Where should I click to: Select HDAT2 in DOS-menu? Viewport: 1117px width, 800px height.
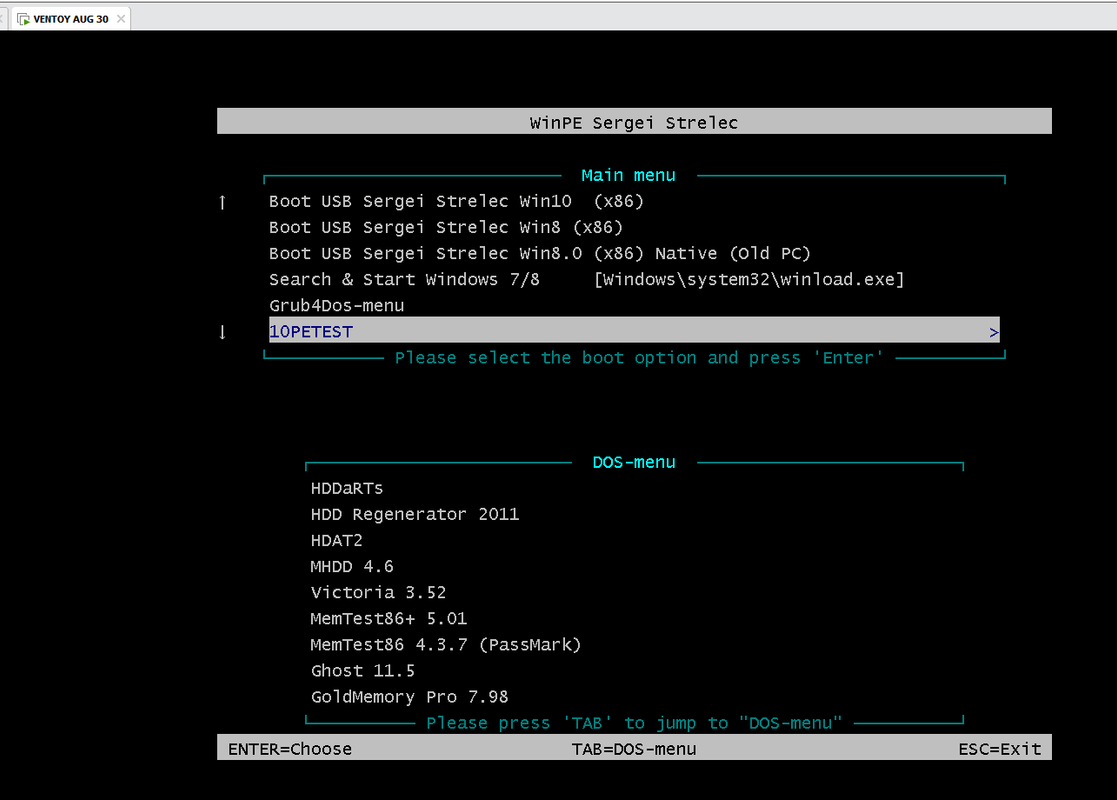(x=336, y=541)
